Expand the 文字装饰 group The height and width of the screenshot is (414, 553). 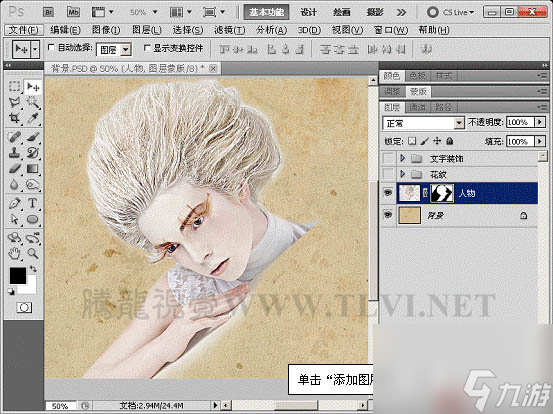pos(402,158)
